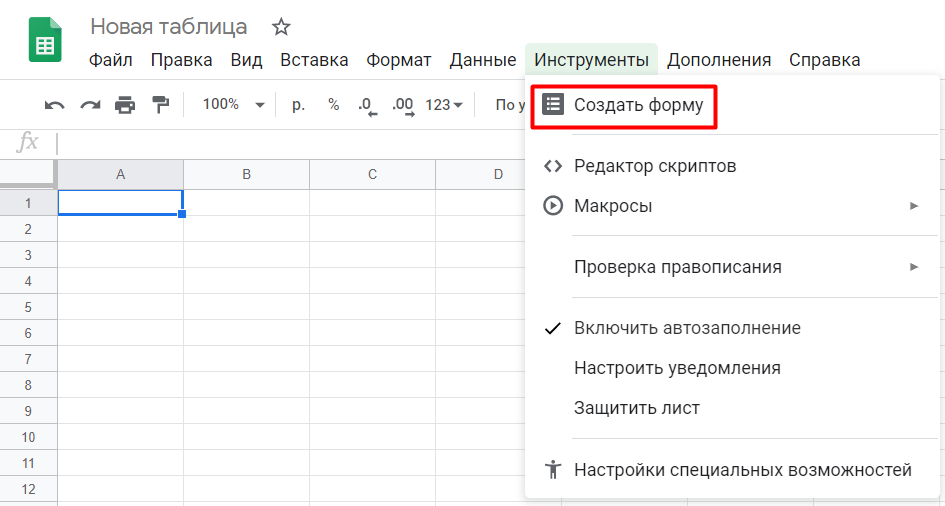Decrease decimal places
The height and width of the screenshot is (506, 945).
pyautogui.click(x=367, y=106)
